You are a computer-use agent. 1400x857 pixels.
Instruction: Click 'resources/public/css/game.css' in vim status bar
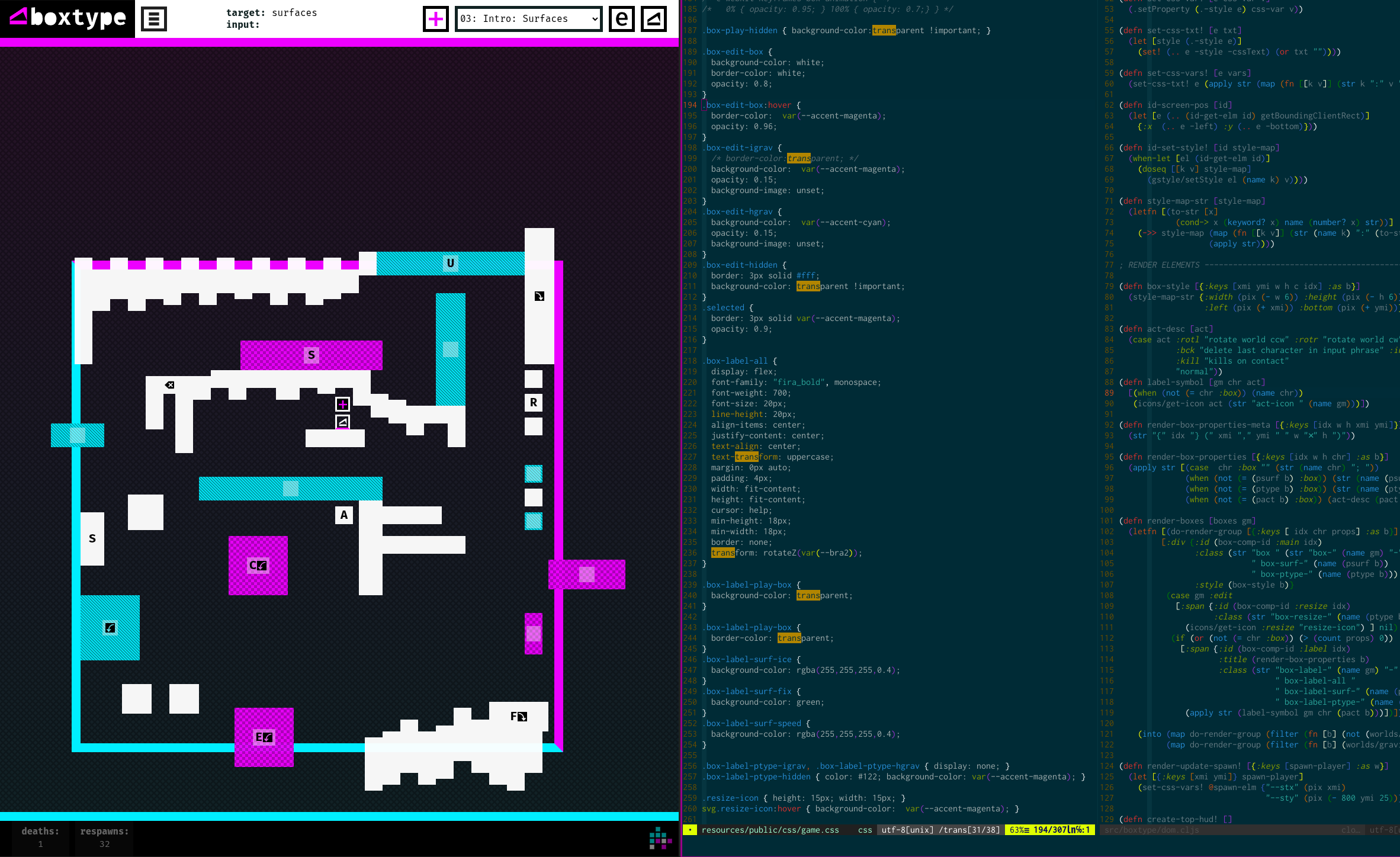pos(770,830)
